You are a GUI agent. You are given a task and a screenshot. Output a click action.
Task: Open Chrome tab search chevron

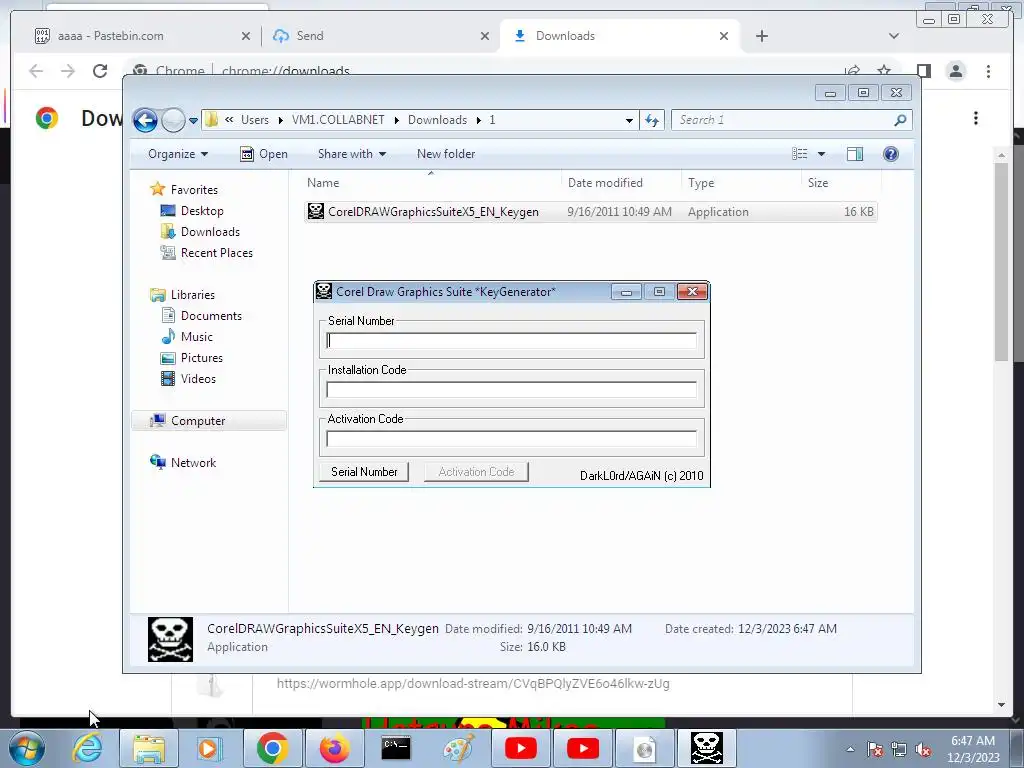coord(894,36)
